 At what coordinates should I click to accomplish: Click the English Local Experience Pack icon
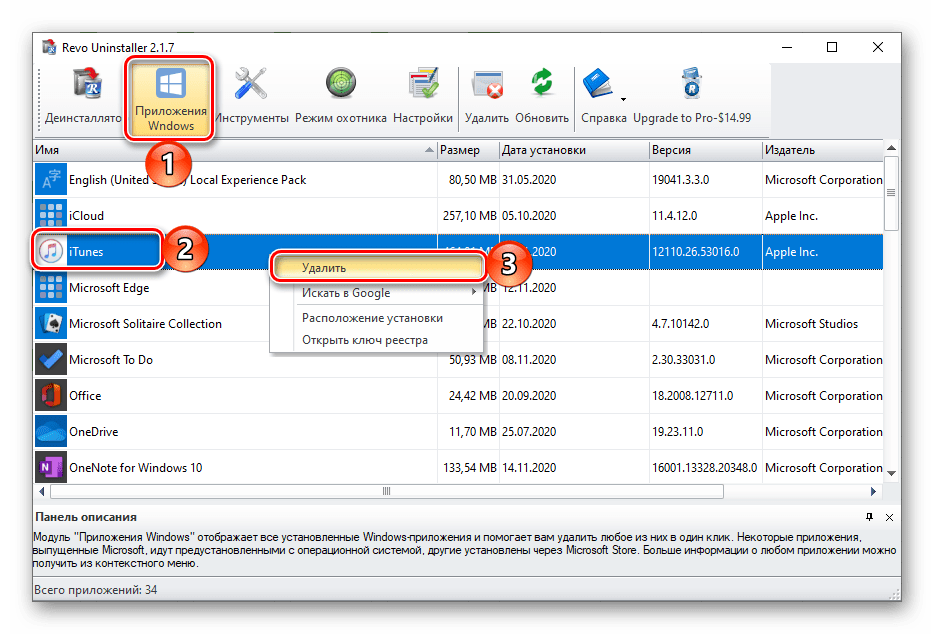[x=51, y=179]
